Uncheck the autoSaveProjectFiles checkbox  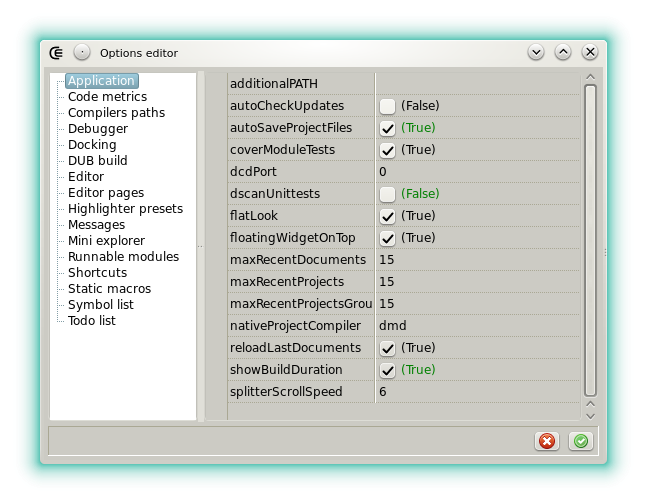(387, 128)
